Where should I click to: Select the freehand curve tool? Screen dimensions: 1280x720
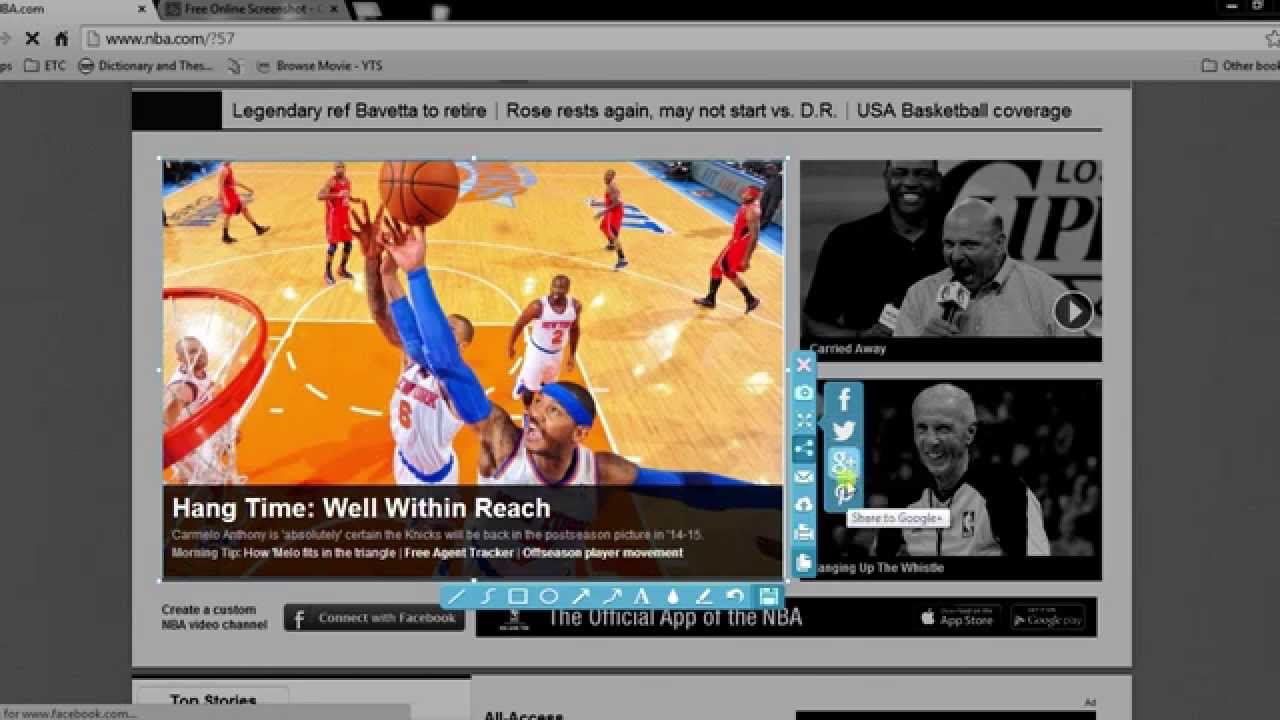pyautogui.click(x=487, y=597)
